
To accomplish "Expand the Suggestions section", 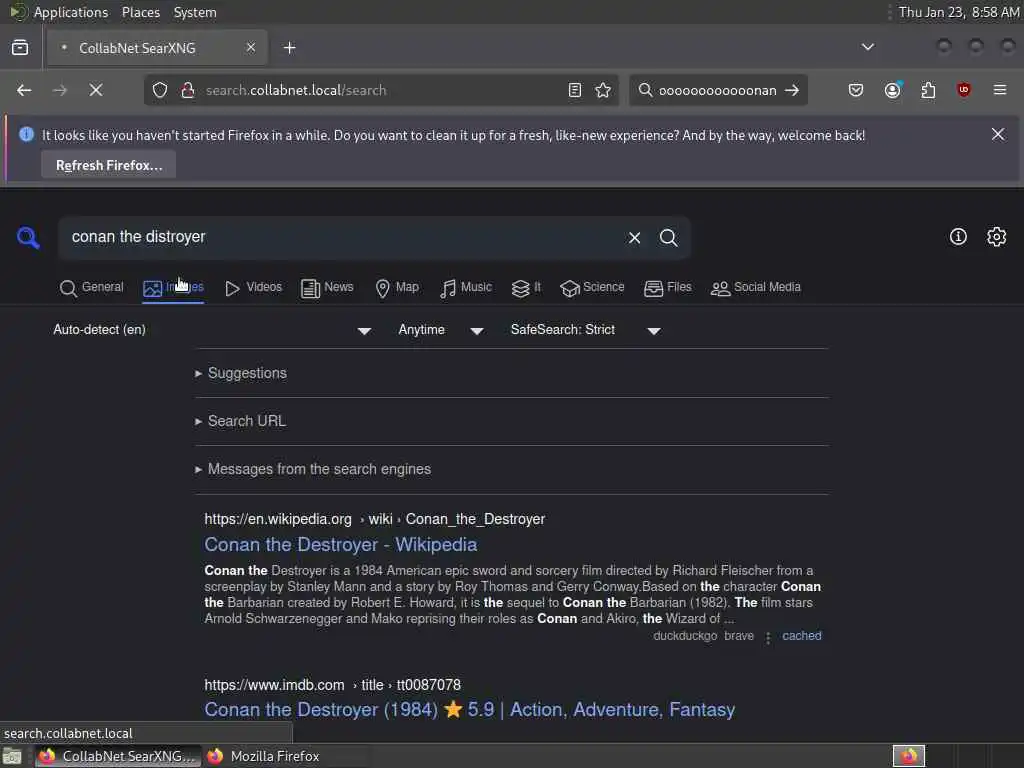I will (241, 373).
